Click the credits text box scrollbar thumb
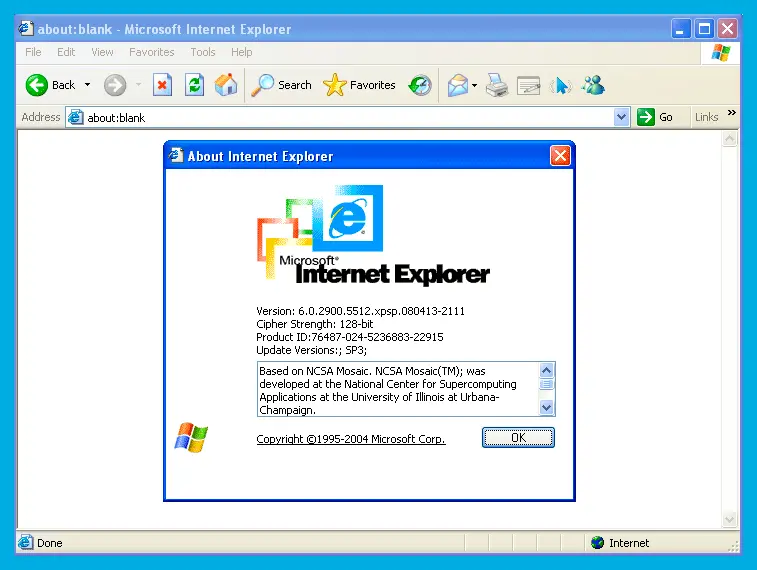757x570 pixels. [547, 384]
